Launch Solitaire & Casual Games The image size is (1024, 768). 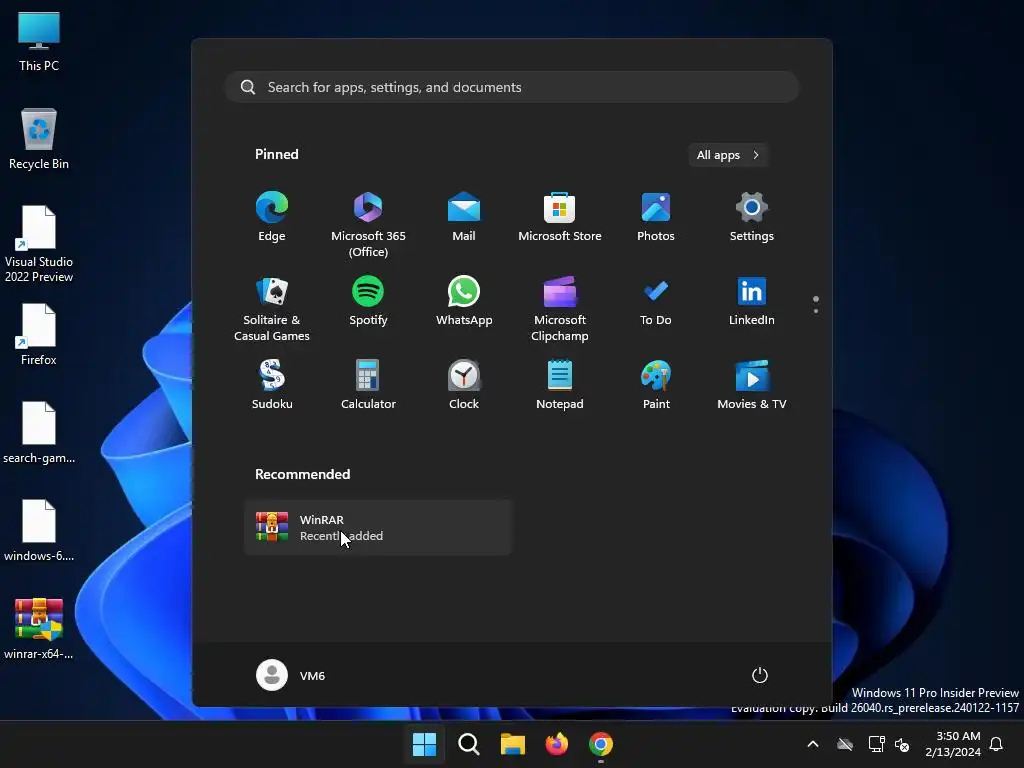click(x=272, y=309)
